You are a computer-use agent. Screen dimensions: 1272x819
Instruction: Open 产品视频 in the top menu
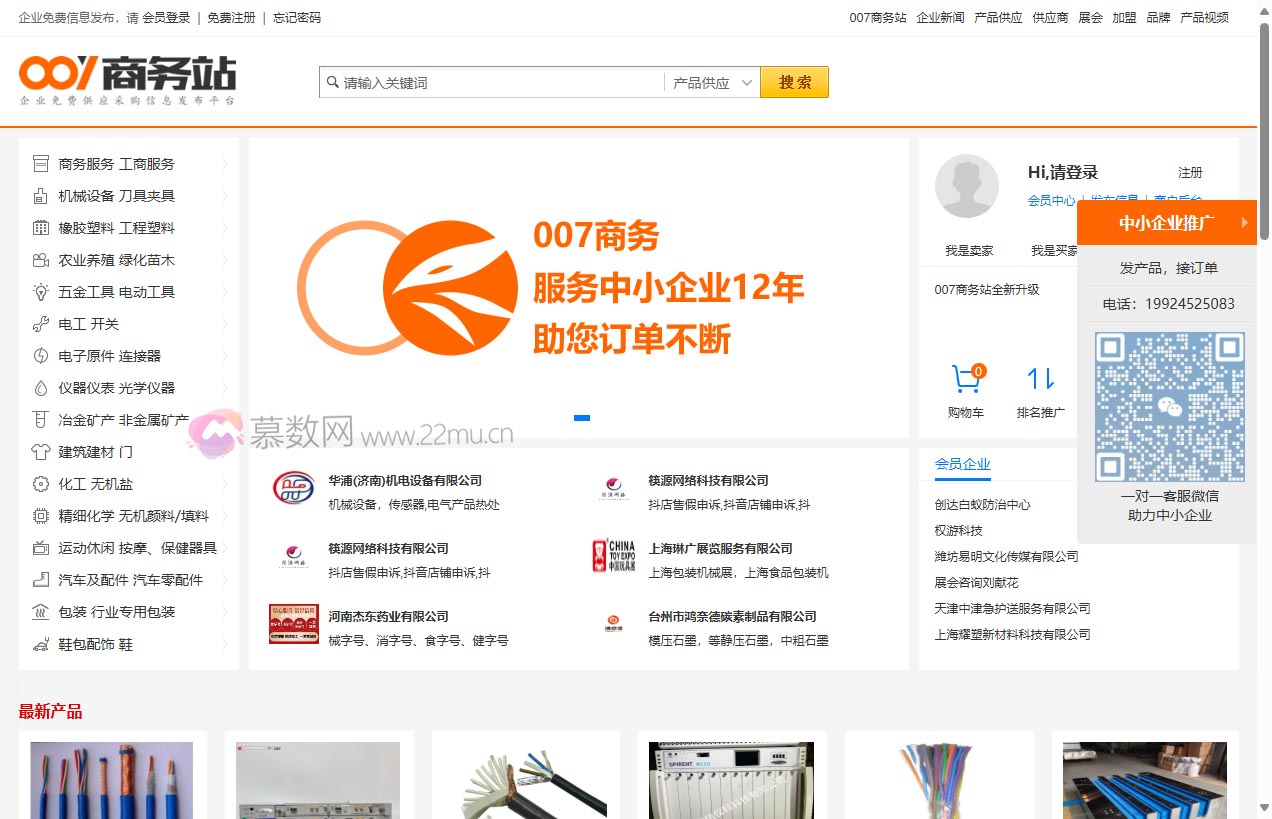point(1204,18)
